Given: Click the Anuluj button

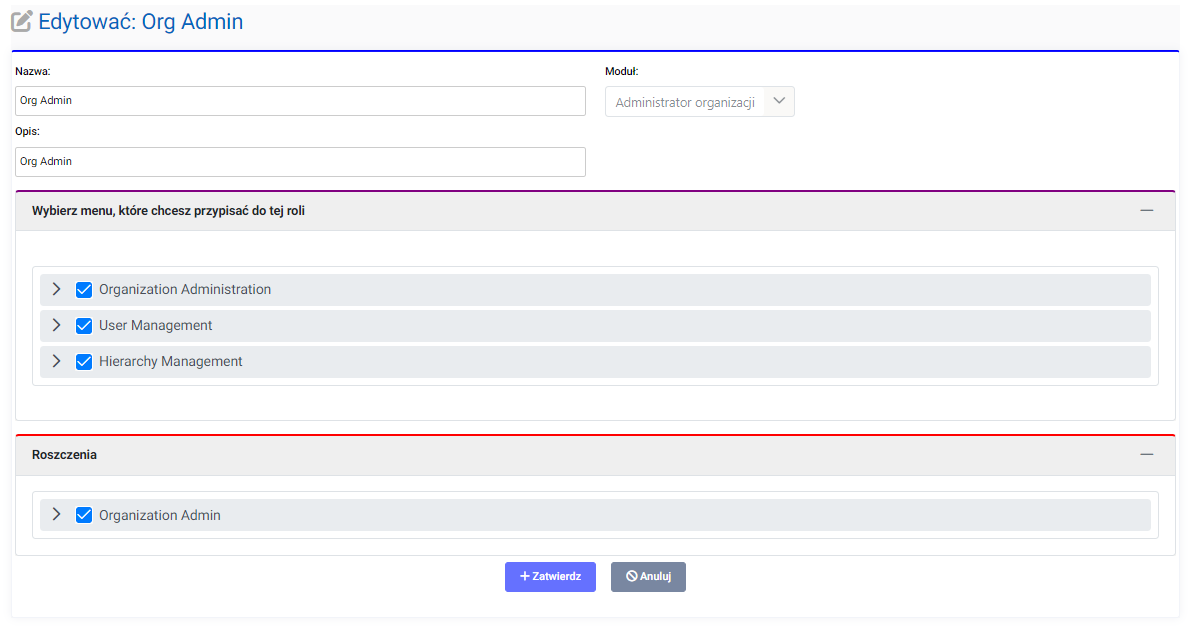Looking at the screenshot, I should (648, 577).
